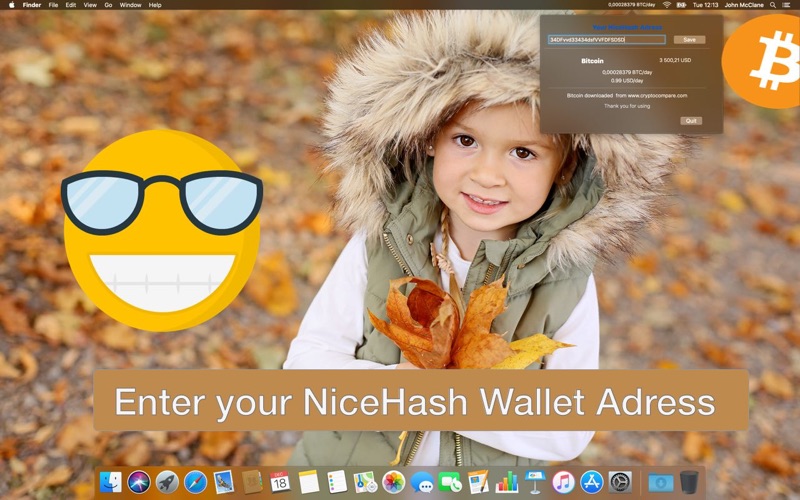
Task: Click the NiceHash address input field
Action: click(607, 40)
